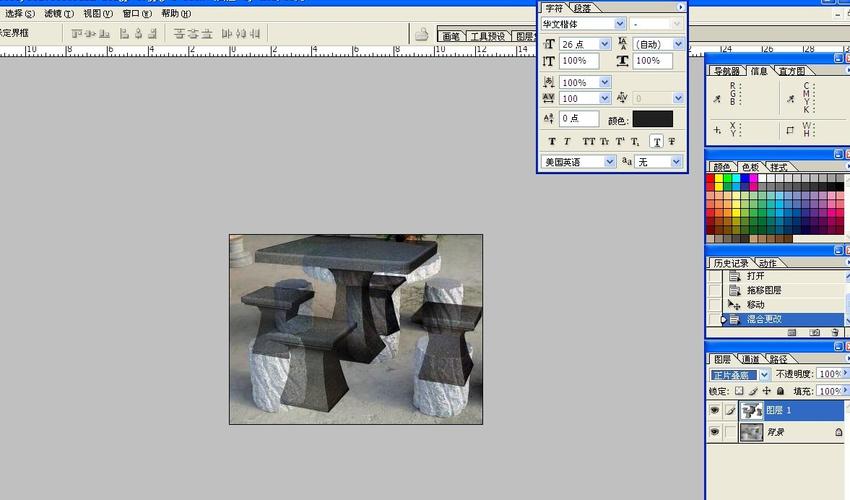Select the 移动 history state
This screenshot has width=850, height=500.
755,304
